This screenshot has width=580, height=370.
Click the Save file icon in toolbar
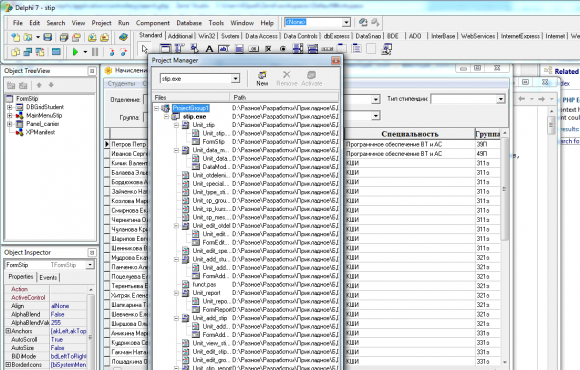pos(47,37)
